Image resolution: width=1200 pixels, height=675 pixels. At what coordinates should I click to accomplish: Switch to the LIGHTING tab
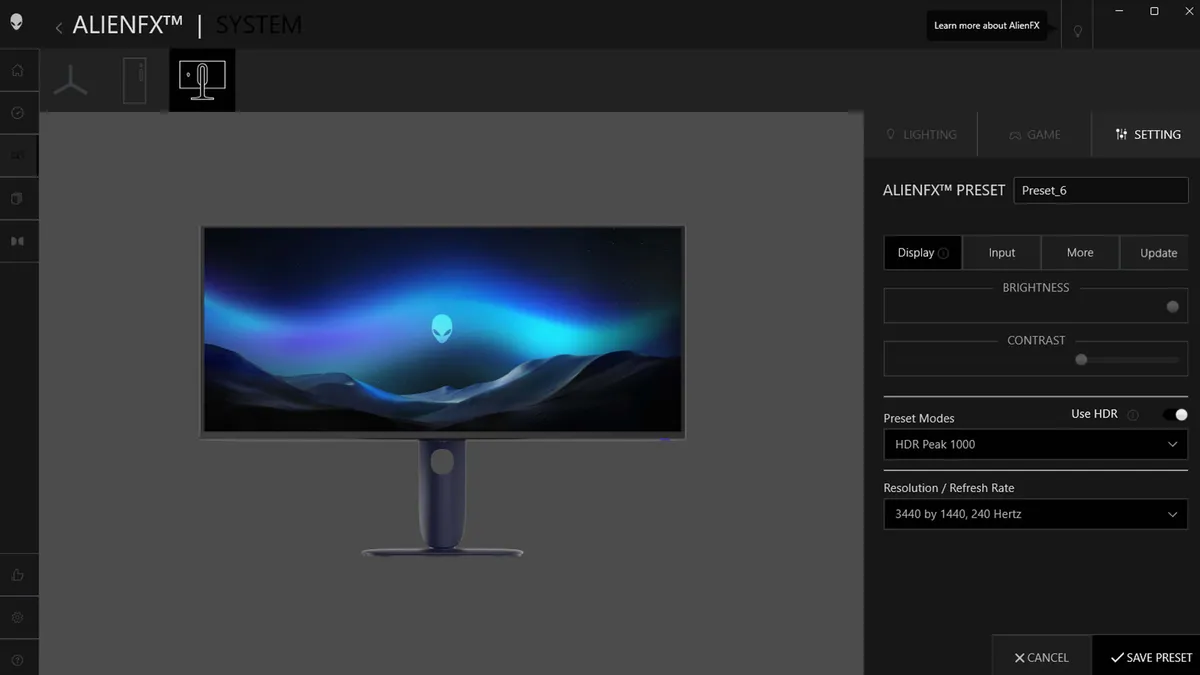[921, 134]
